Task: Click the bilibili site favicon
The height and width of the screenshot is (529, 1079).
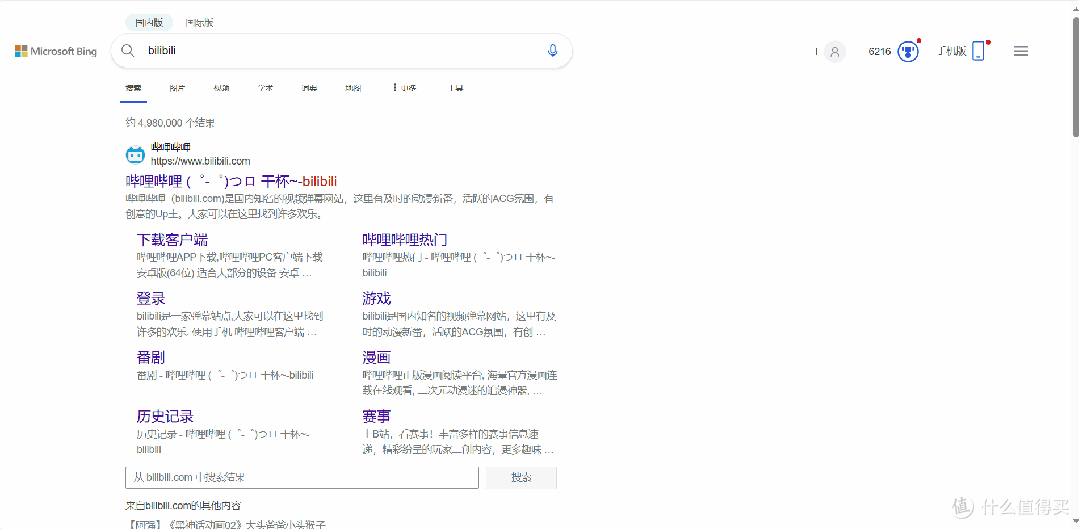Action: (x=136, y=154)
